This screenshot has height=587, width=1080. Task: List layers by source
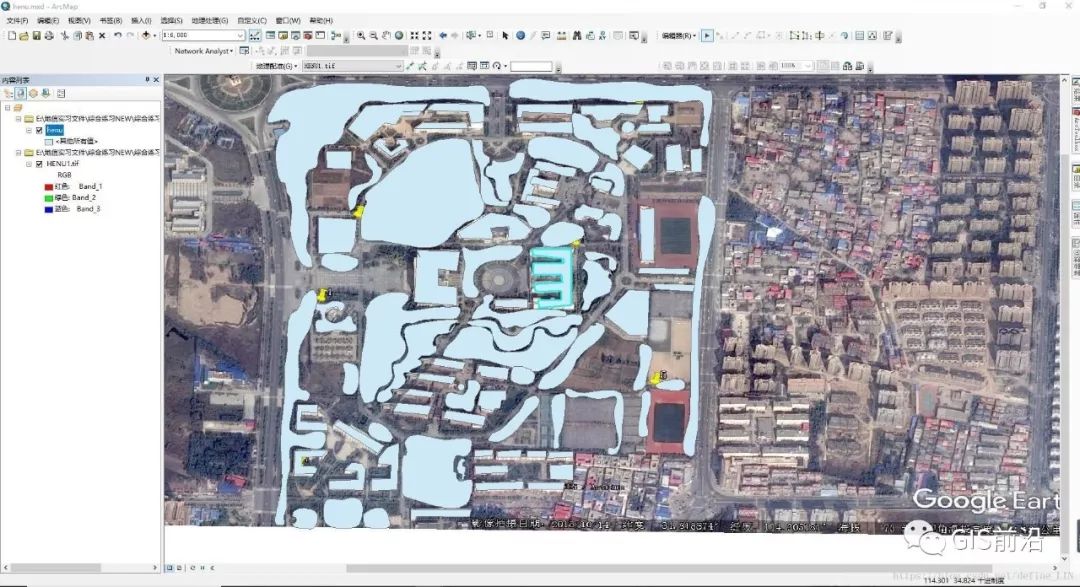[21, 93]
